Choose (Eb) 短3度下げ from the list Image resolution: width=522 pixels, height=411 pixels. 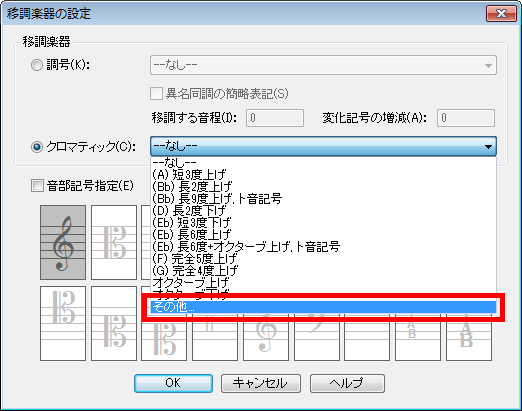[x=323, y=223]
